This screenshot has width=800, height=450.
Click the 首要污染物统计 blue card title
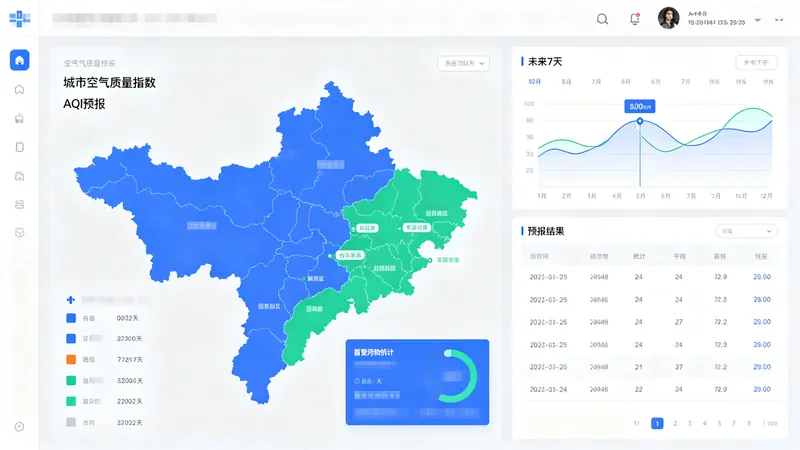tap(373, 352)
